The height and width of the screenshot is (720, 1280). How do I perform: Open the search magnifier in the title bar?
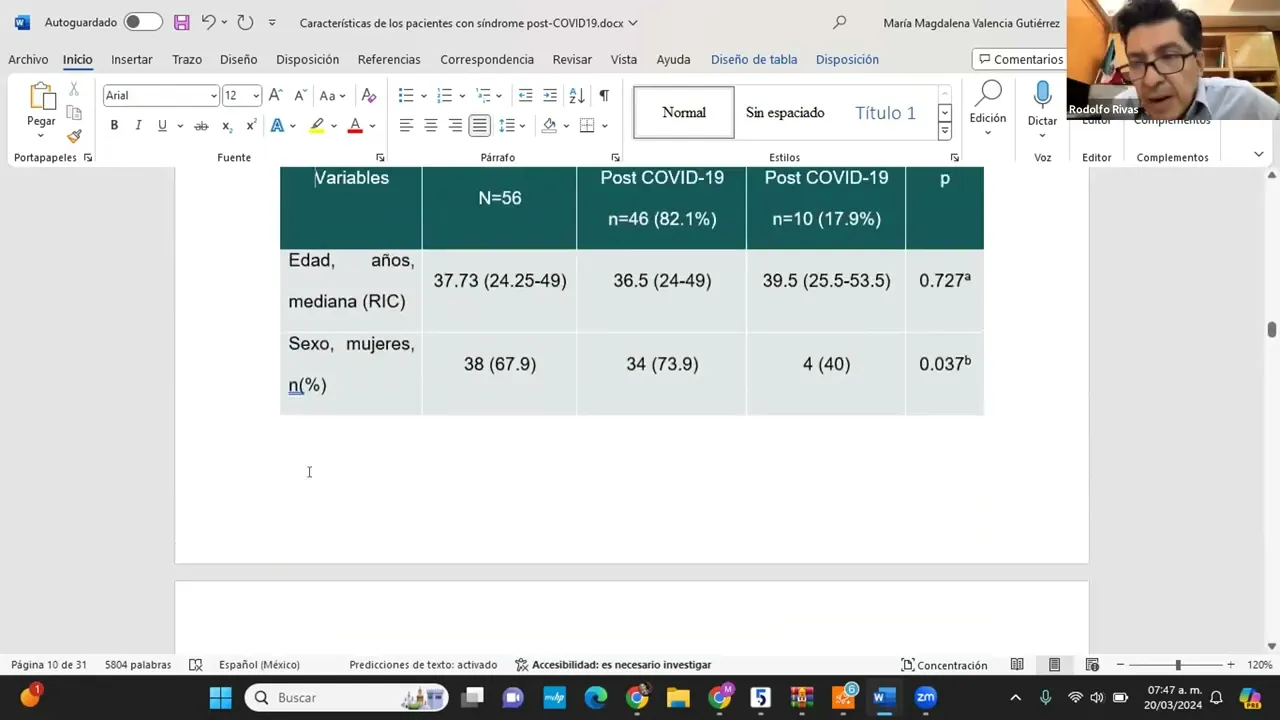click(x=840, y=22)
